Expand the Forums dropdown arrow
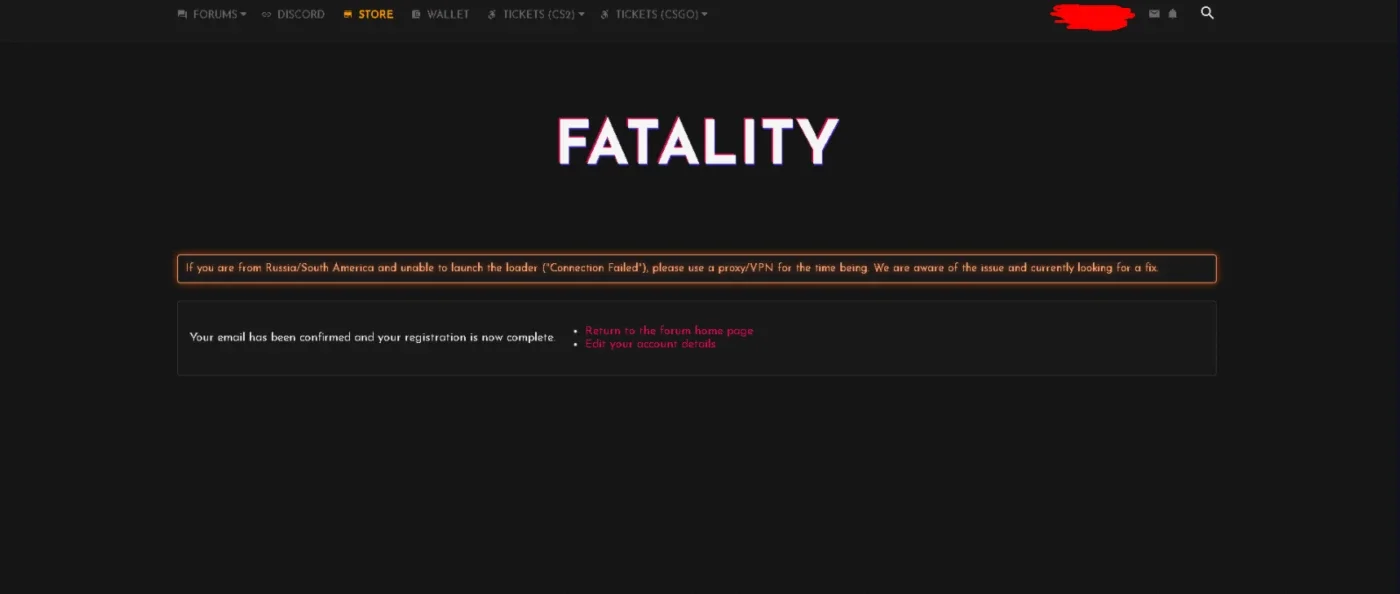1400x594 pixels. coord(243,15)
